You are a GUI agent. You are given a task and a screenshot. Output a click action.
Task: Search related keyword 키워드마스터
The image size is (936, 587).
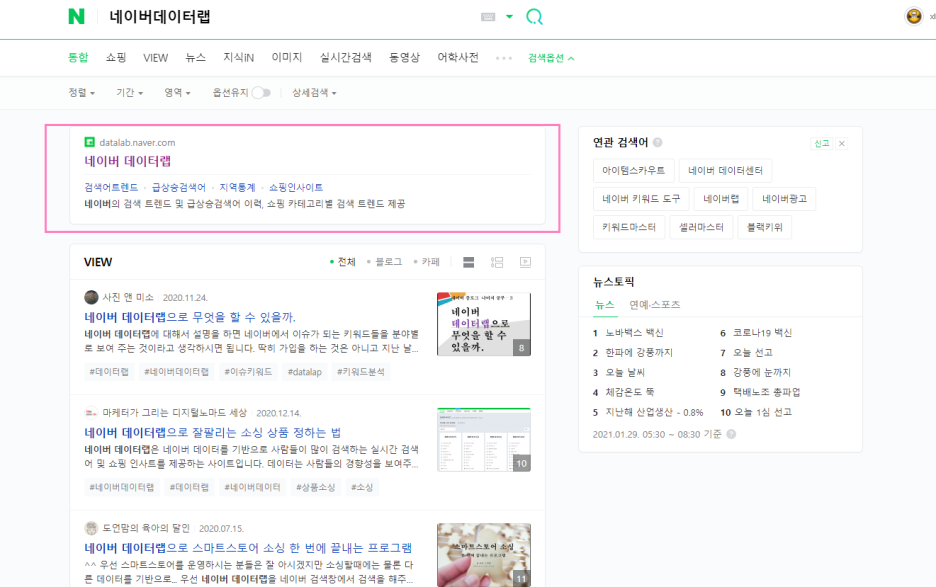pos(629,227)
